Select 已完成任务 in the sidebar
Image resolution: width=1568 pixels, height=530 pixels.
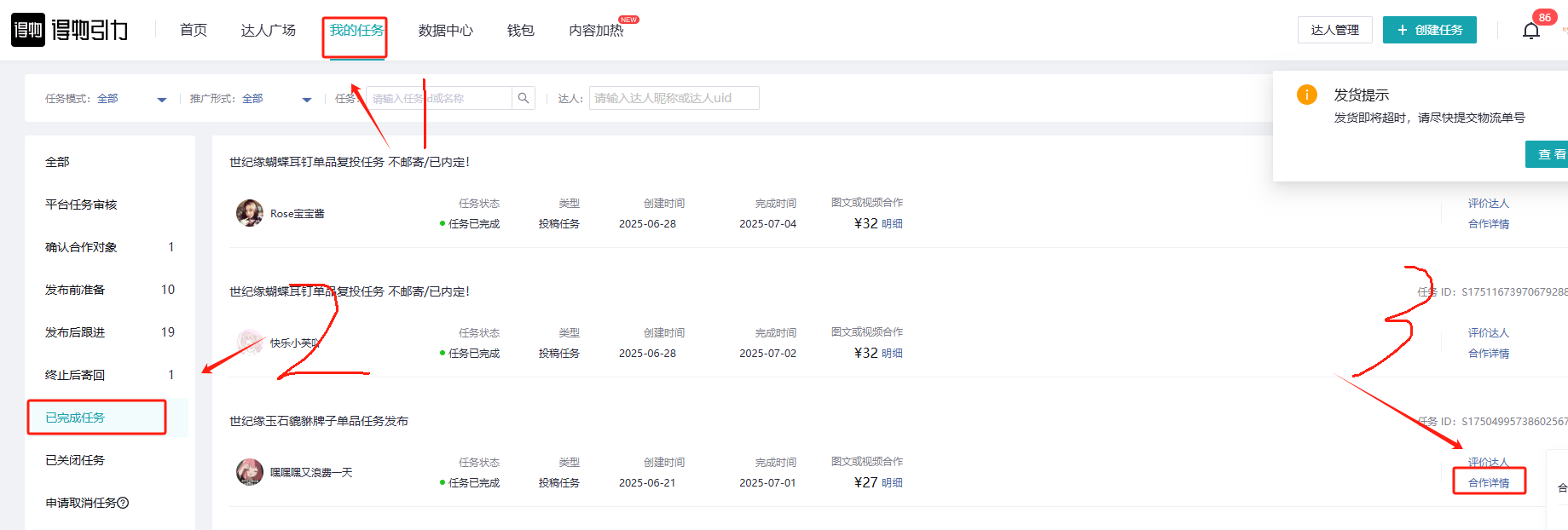75,418
